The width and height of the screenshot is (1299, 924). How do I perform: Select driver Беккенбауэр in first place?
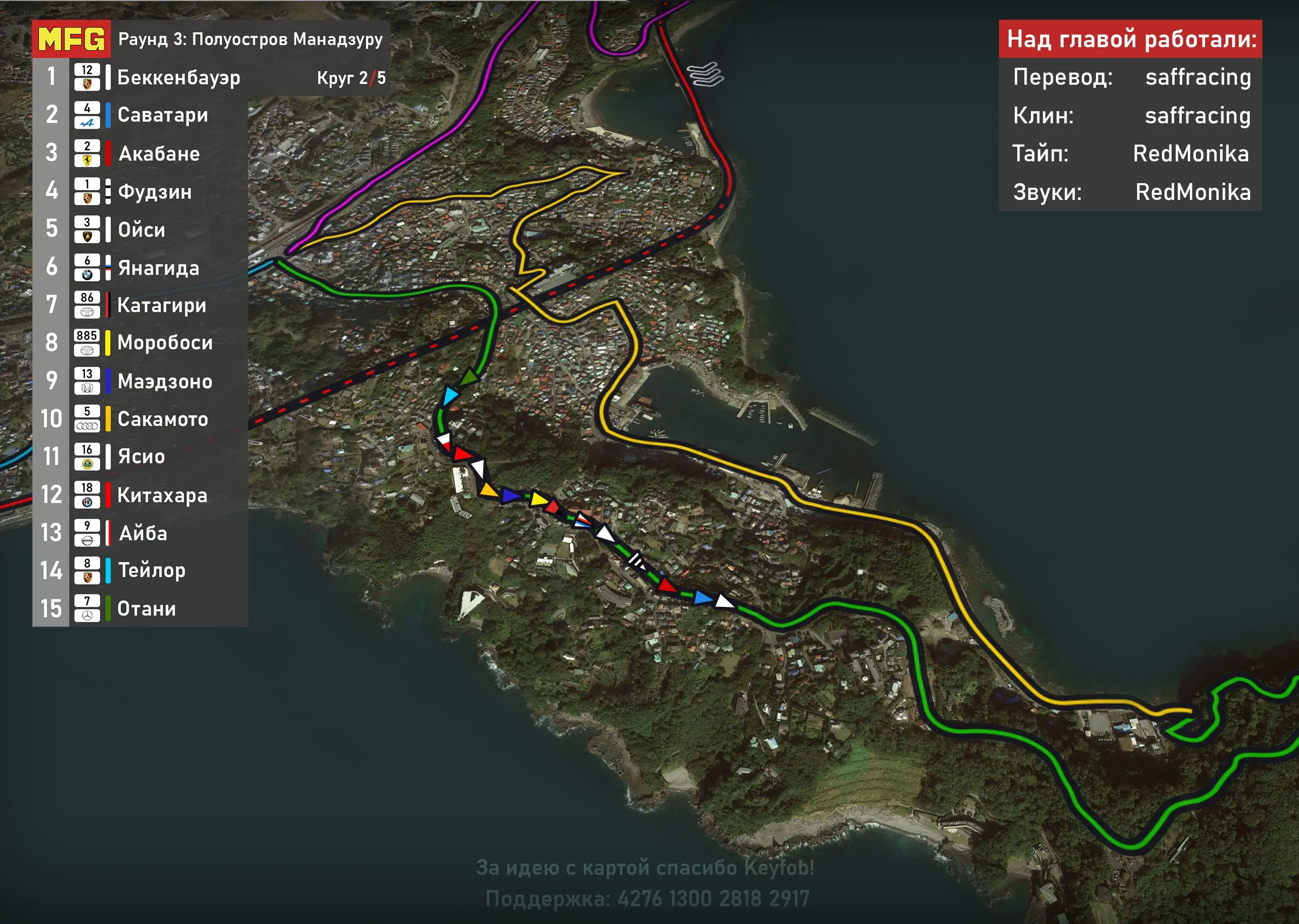click(178, 77)
